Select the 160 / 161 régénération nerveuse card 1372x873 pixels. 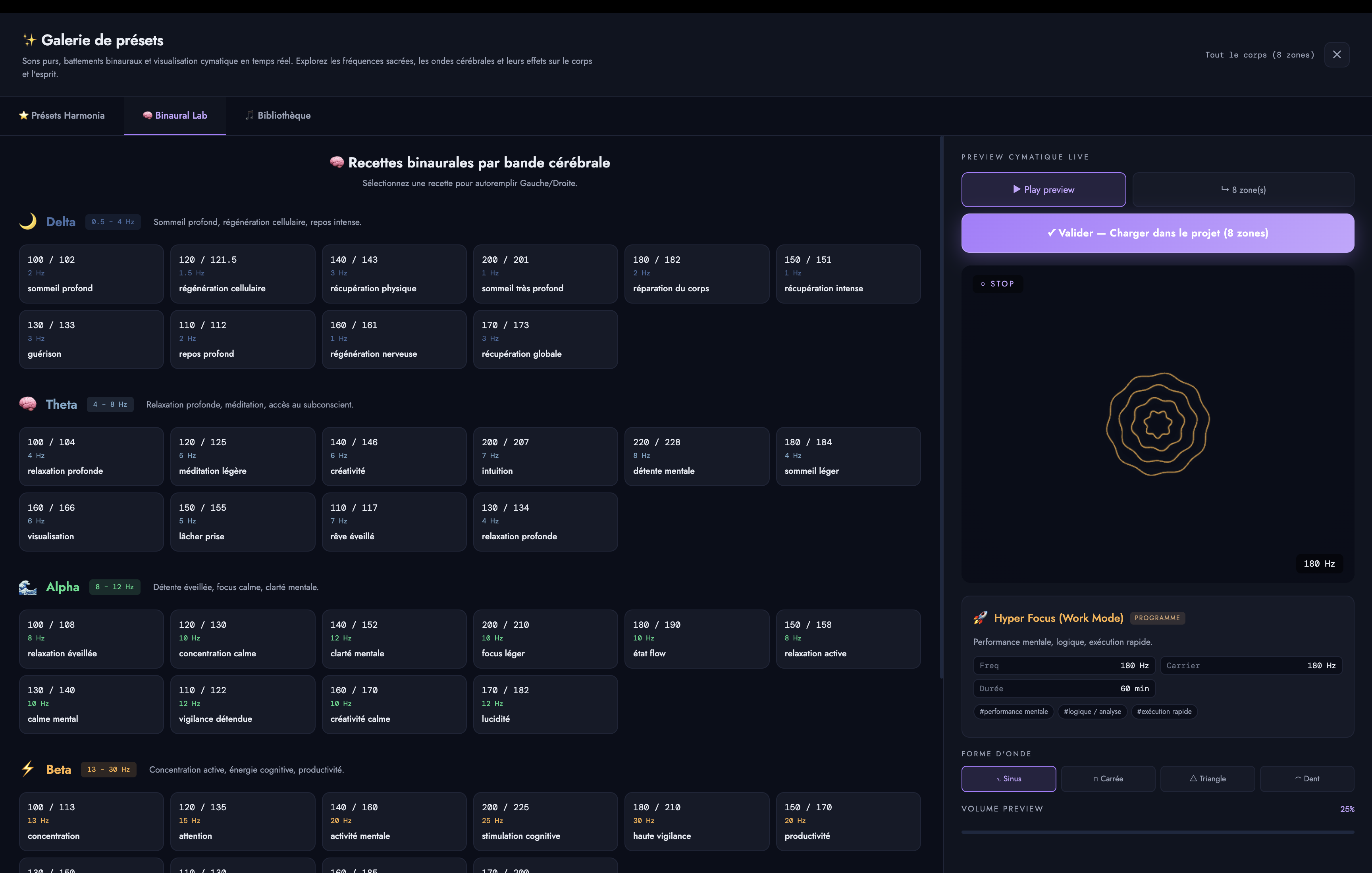tap(394, 339)
